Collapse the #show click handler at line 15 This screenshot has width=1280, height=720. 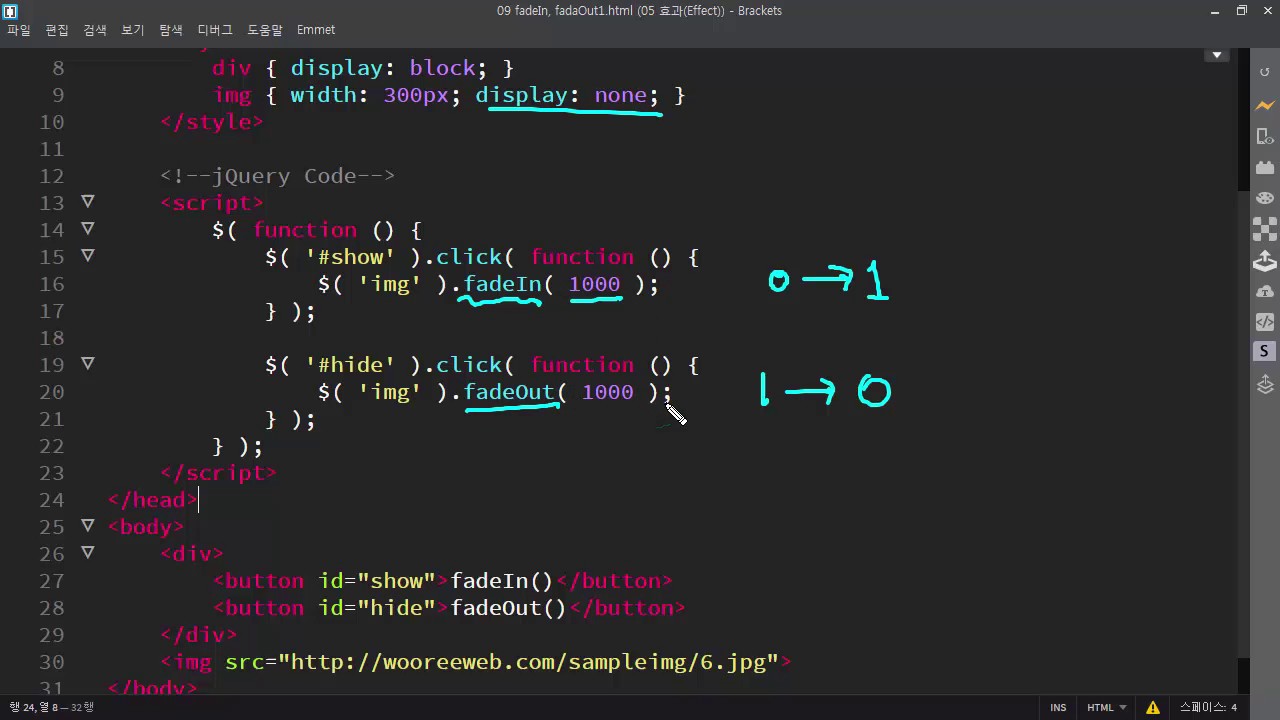click(88, 256)
